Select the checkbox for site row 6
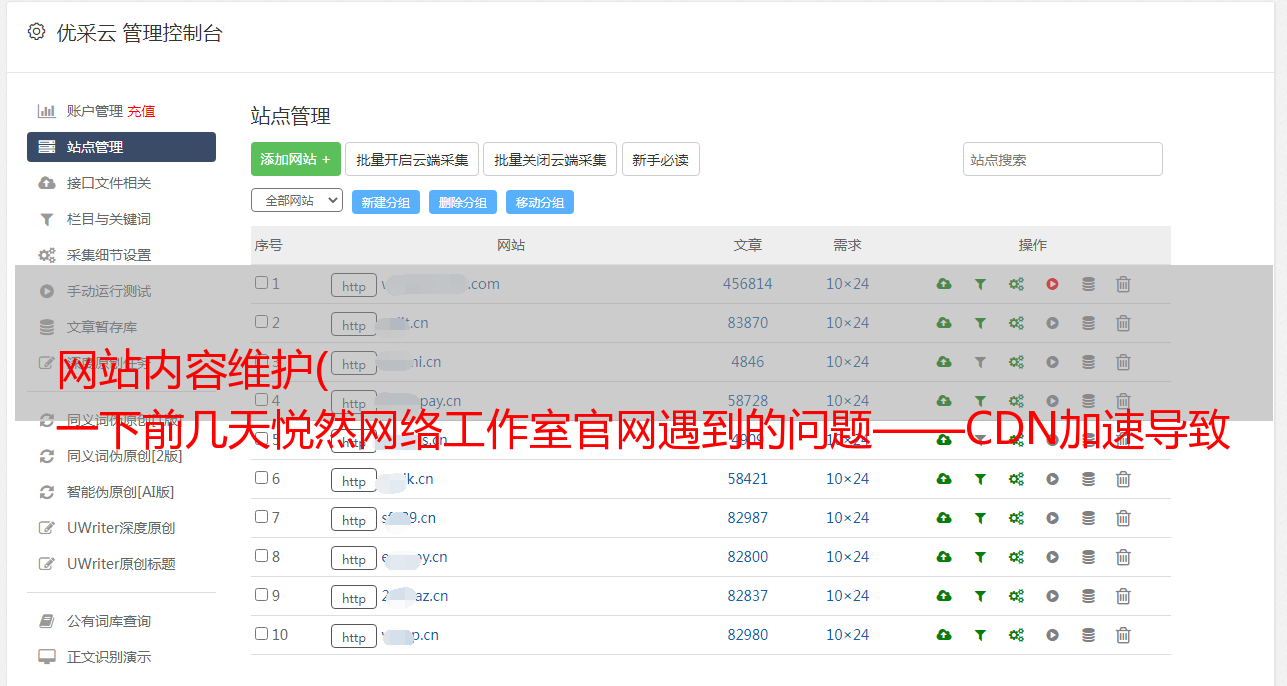The image size is (1287, 686). coord(261,478)
